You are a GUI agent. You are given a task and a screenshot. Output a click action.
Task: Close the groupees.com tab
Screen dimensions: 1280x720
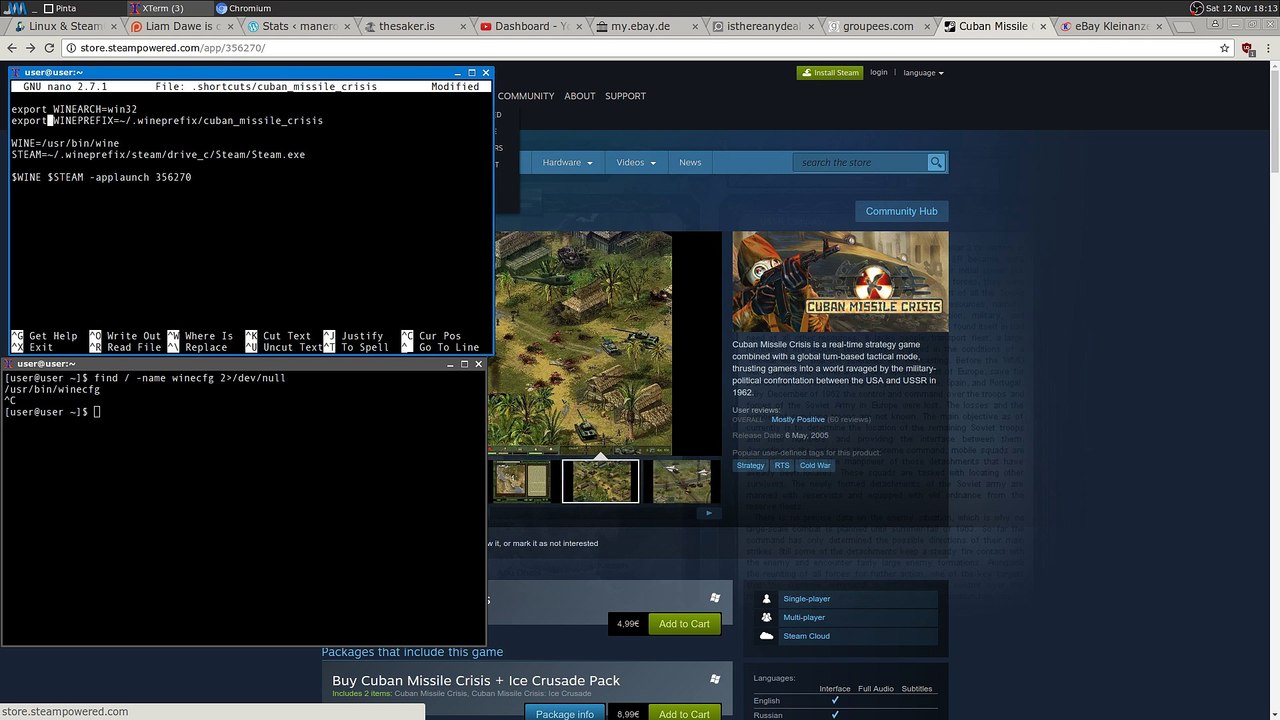click(x=925, y=26)
